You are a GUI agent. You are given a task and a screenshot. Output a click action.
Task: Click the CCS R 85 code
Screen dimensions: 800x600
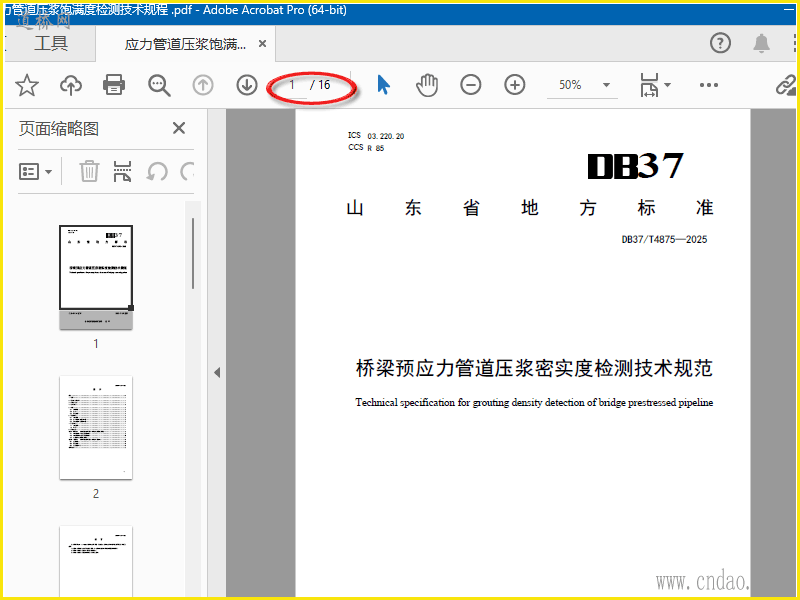(x=366, y=148)
